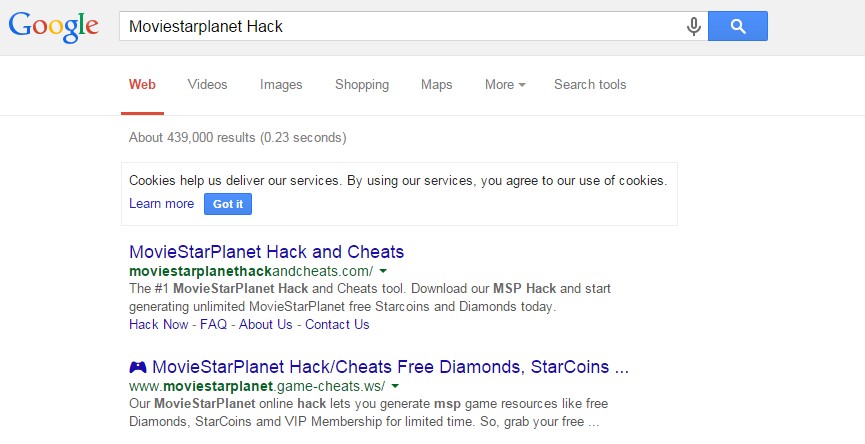Image resolution: width=865 pixels, height=444 pixels.
Task: Start voice search with the microphone icon
Action: [x=693, y=26]
